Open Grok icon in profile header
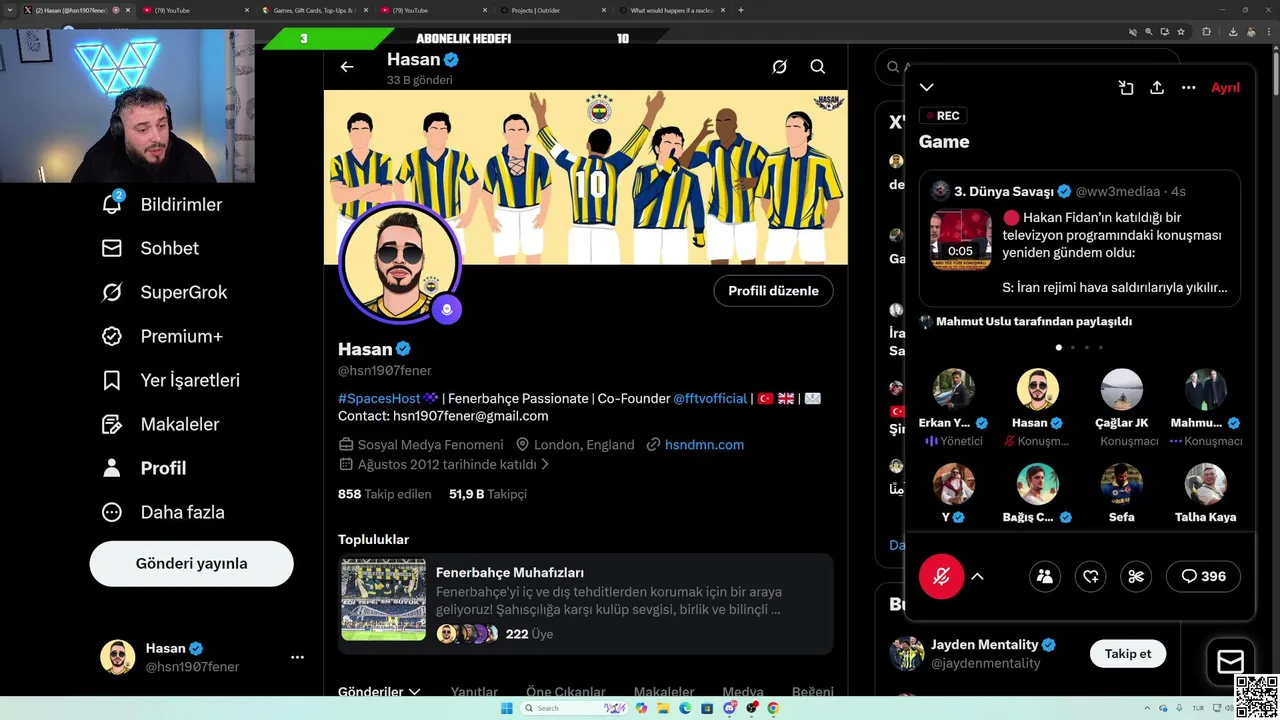This screenshot has height=720, width=1280. click(780, 67)
